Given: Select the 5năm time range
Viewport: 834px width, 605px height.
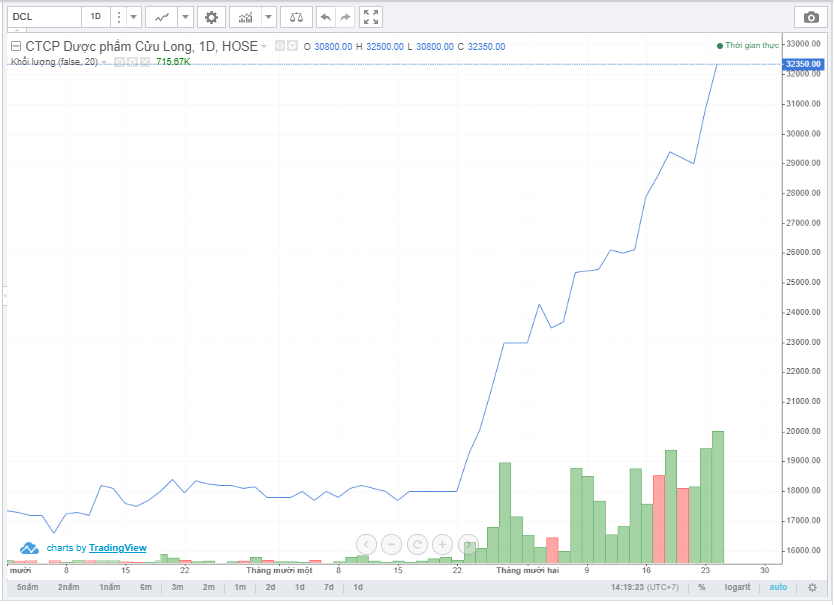Looking at the screenshot, I should coord(28,587).
